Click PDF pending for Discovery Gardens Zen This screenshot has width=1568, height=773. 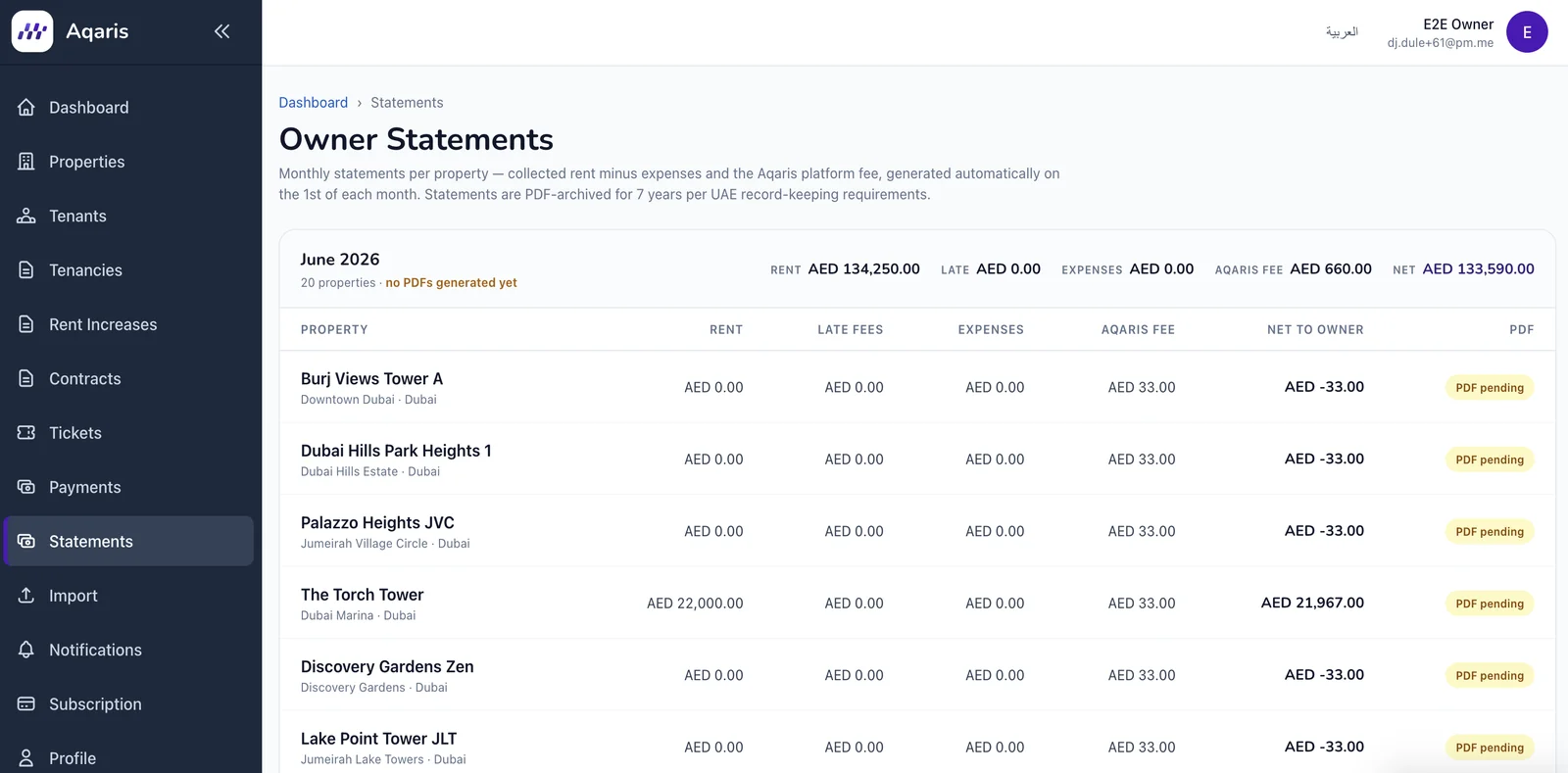(1490, 675)
